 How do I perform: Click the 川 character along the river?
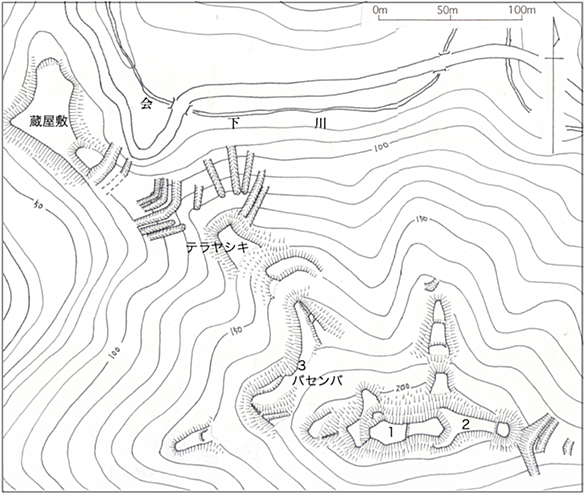tap(320, 123)
